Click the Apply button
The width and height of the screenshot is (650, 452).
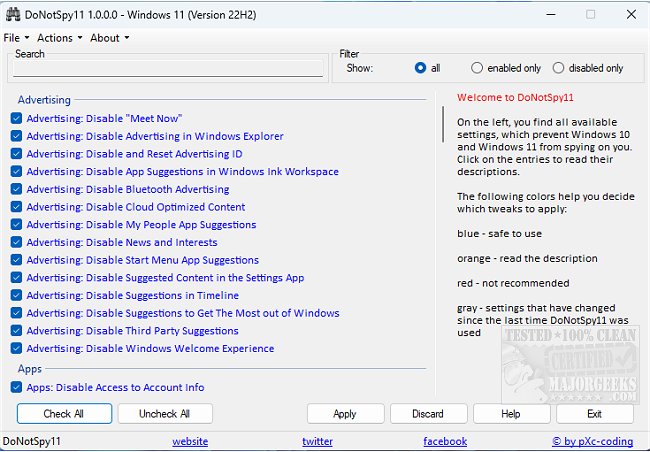coord(345,414)
